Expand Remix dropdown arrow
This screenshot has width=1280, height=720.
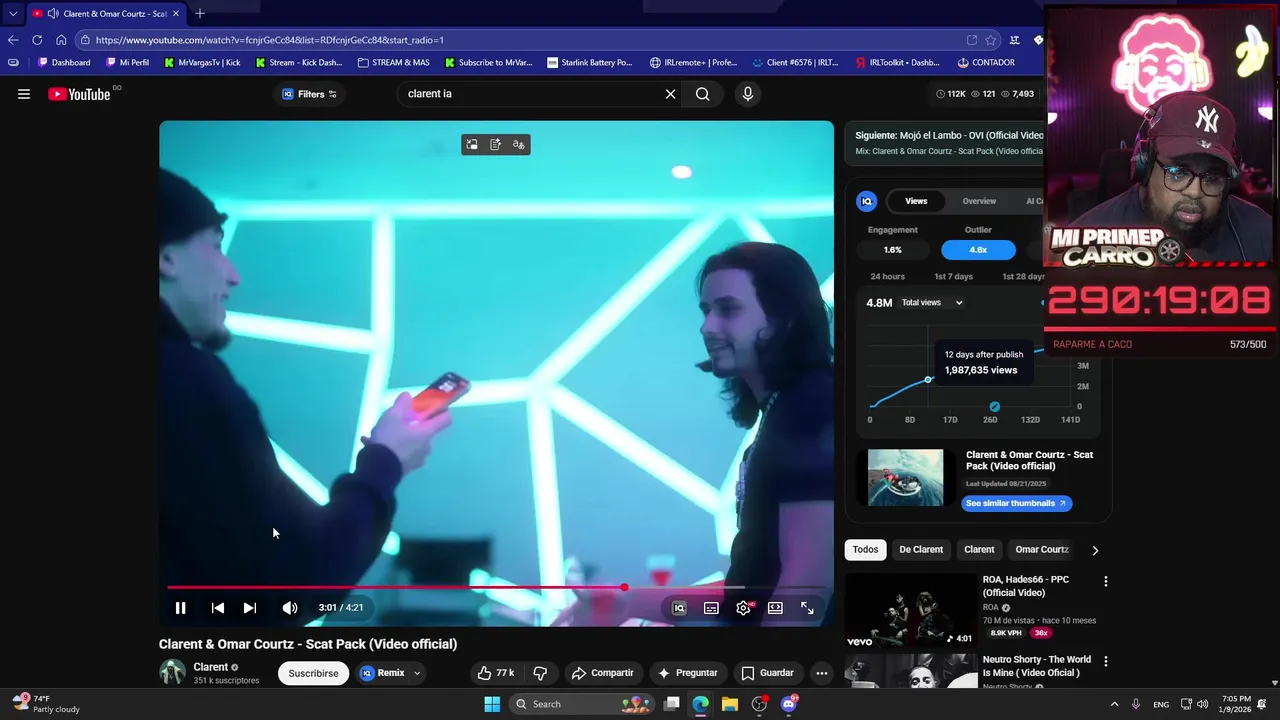click(417, 673)
